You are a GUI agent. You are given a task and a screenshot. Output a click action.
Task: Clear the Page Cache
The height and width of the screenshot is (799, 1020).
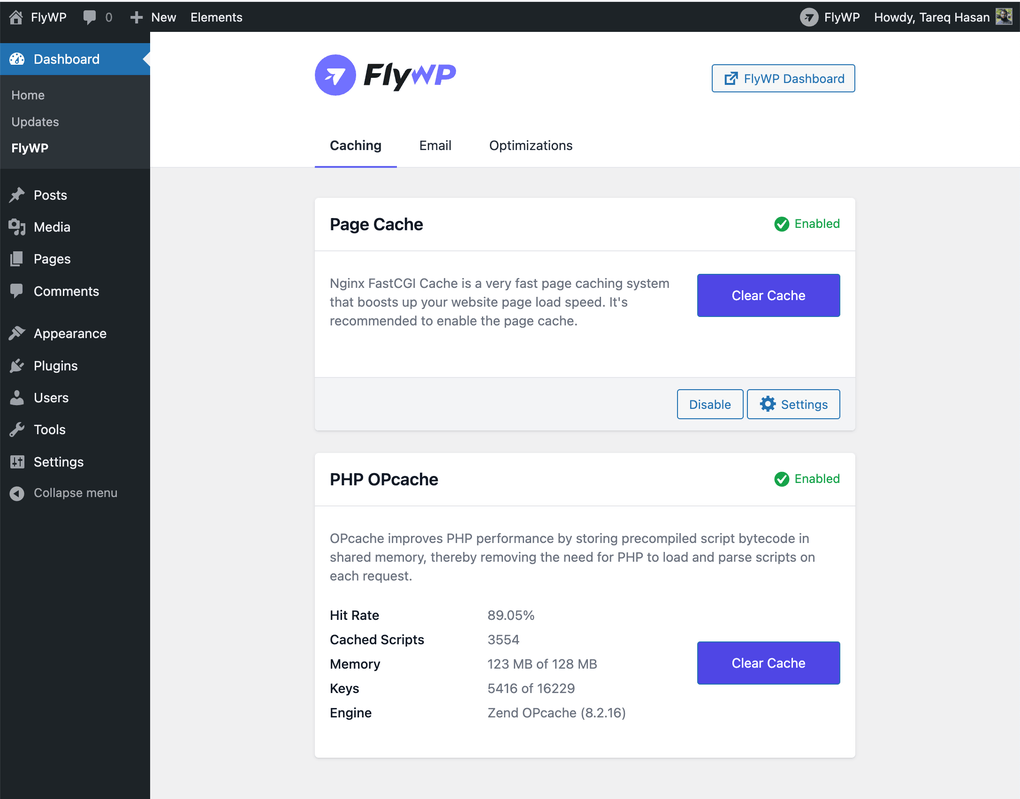[768, 295]
